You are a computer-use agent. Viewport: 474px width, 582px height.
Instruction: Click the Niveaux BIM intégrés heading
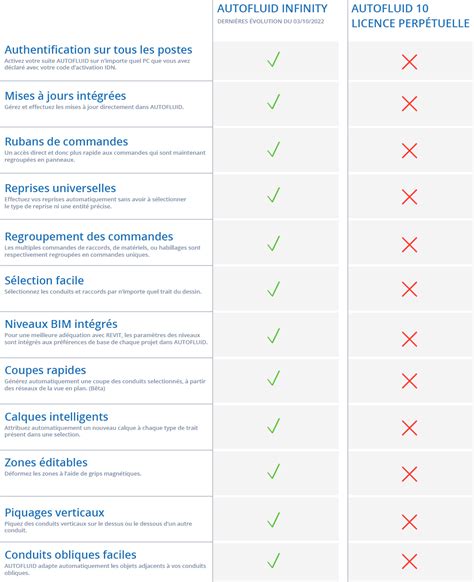(61, 324)
